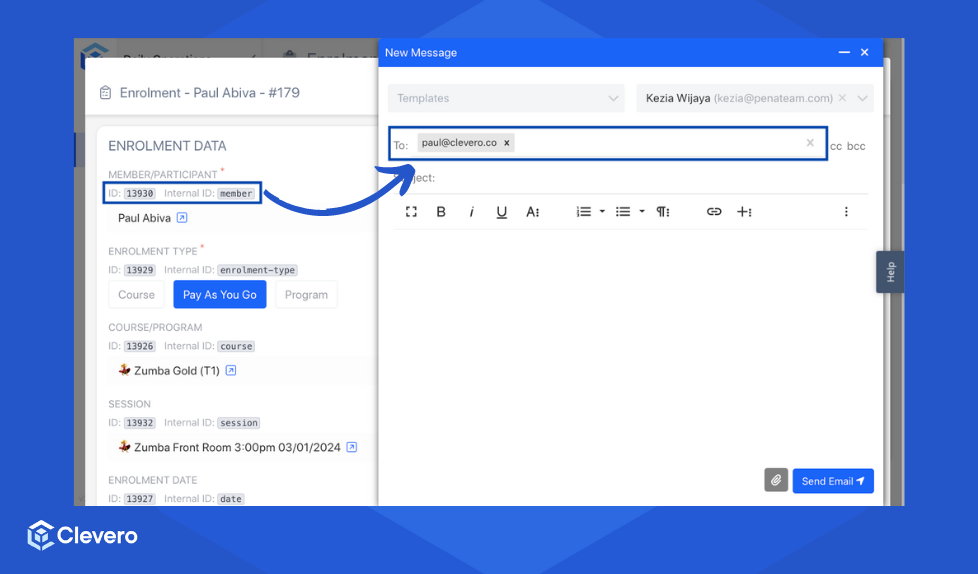Underline text in message editor

click(x=501, y=212)
